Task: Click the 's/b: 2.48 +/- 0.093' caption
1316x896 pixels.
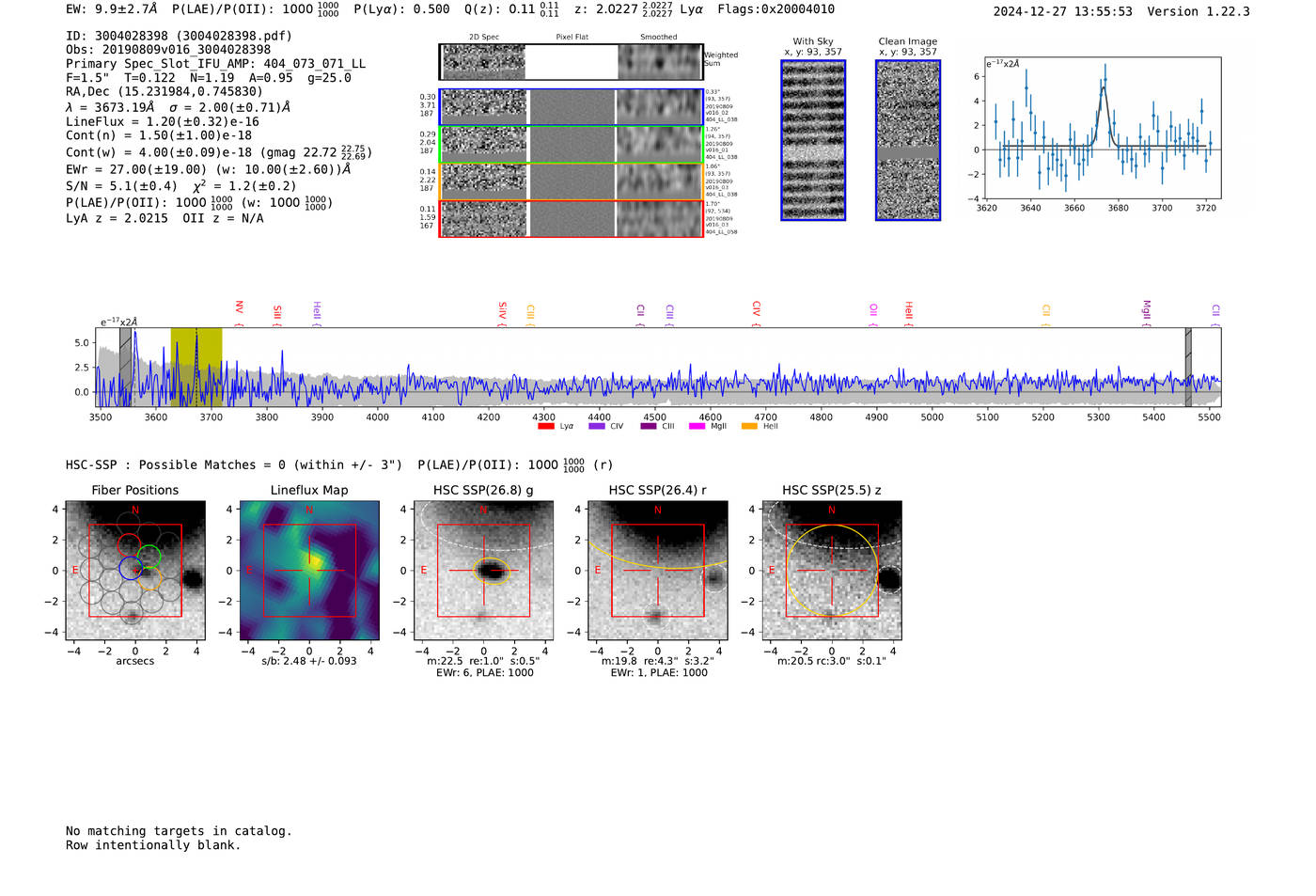Action: click(x=309, y=661)
